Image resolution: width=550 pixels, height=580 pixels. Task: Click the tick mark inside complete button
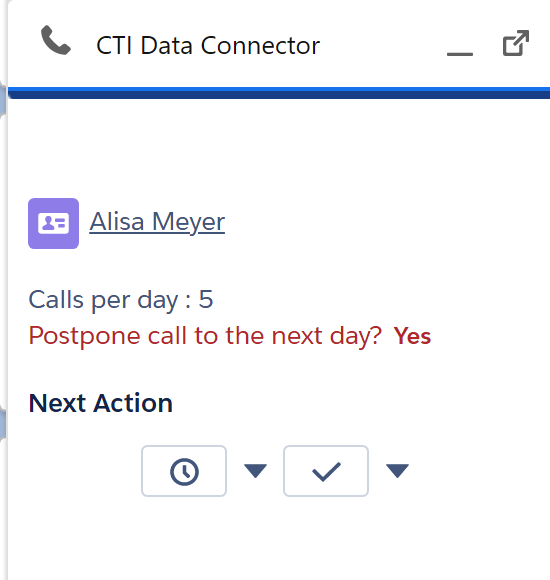point(326,472)
